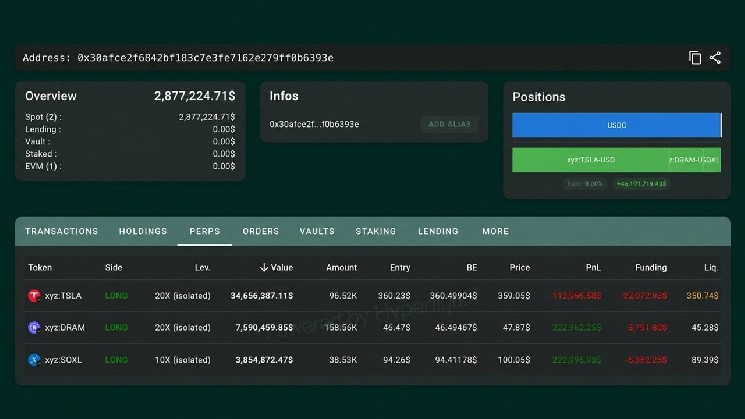Screen dimensions: 745x419
Task: Click the shortened address in Infos card
Action: point(314,124)
